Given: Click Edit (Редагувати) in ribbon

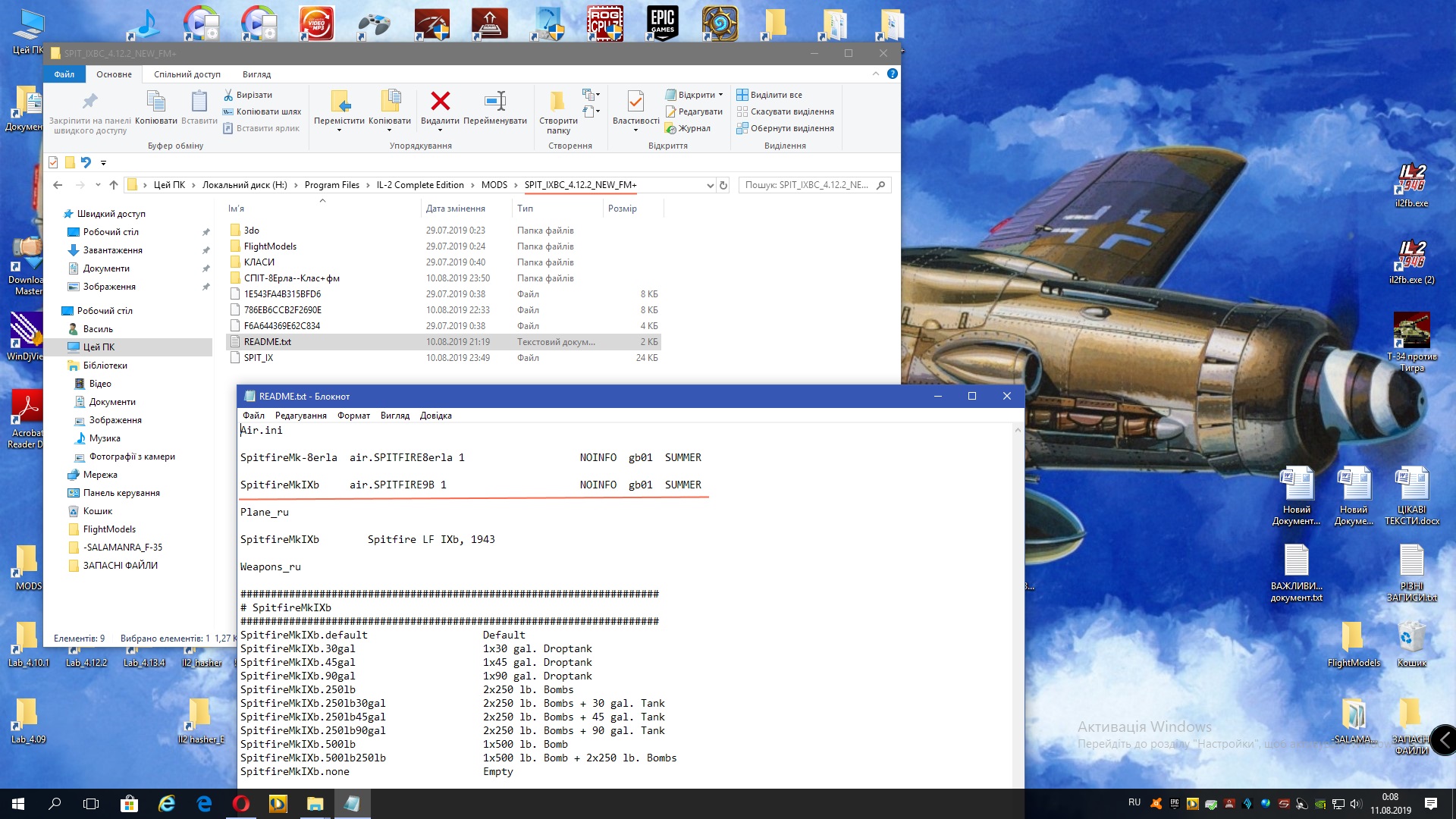Looking at the screenshot, I should [x=693, y=111].
